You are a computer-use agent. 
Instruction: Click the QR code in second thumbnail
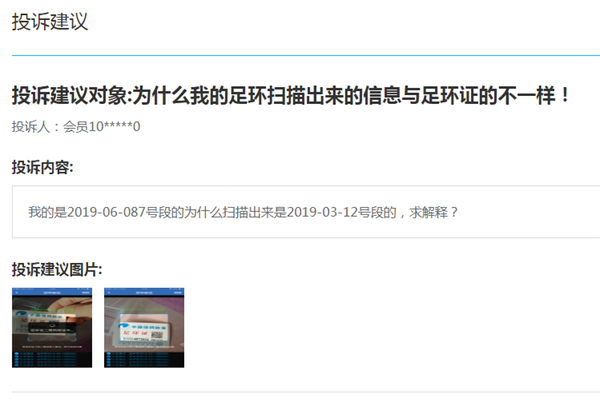point(157,335)
